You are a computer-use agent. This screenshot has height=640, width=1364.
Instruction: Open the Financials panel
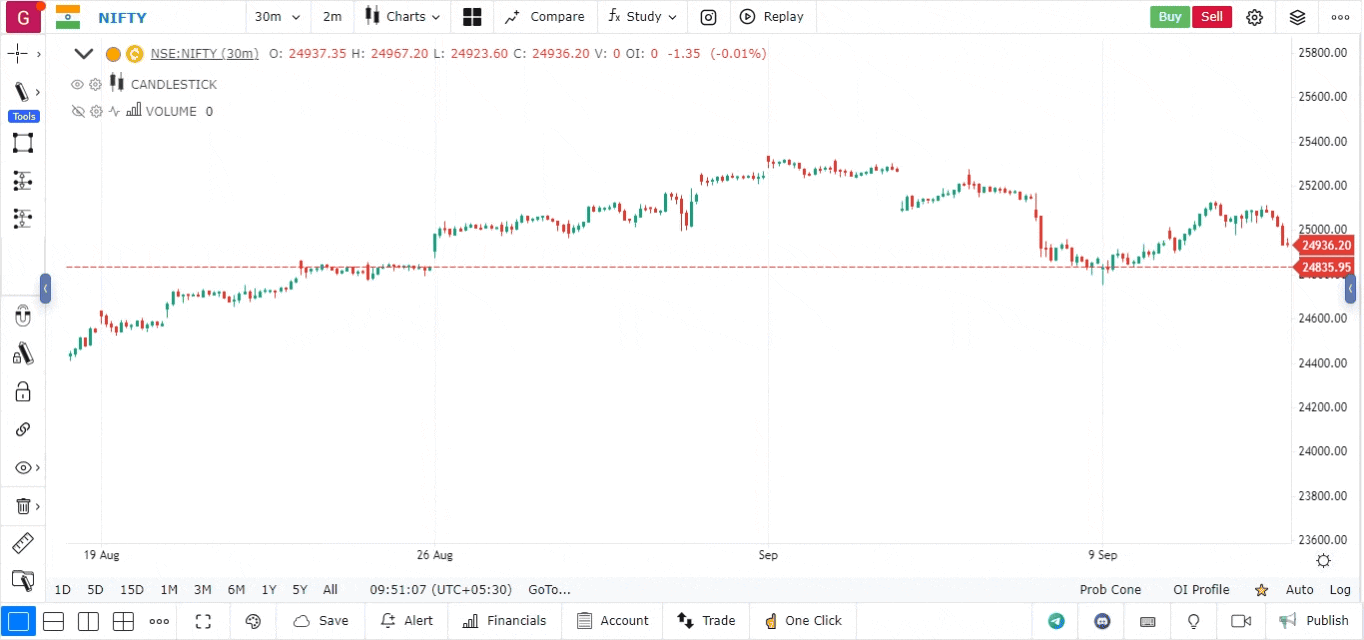505,621
